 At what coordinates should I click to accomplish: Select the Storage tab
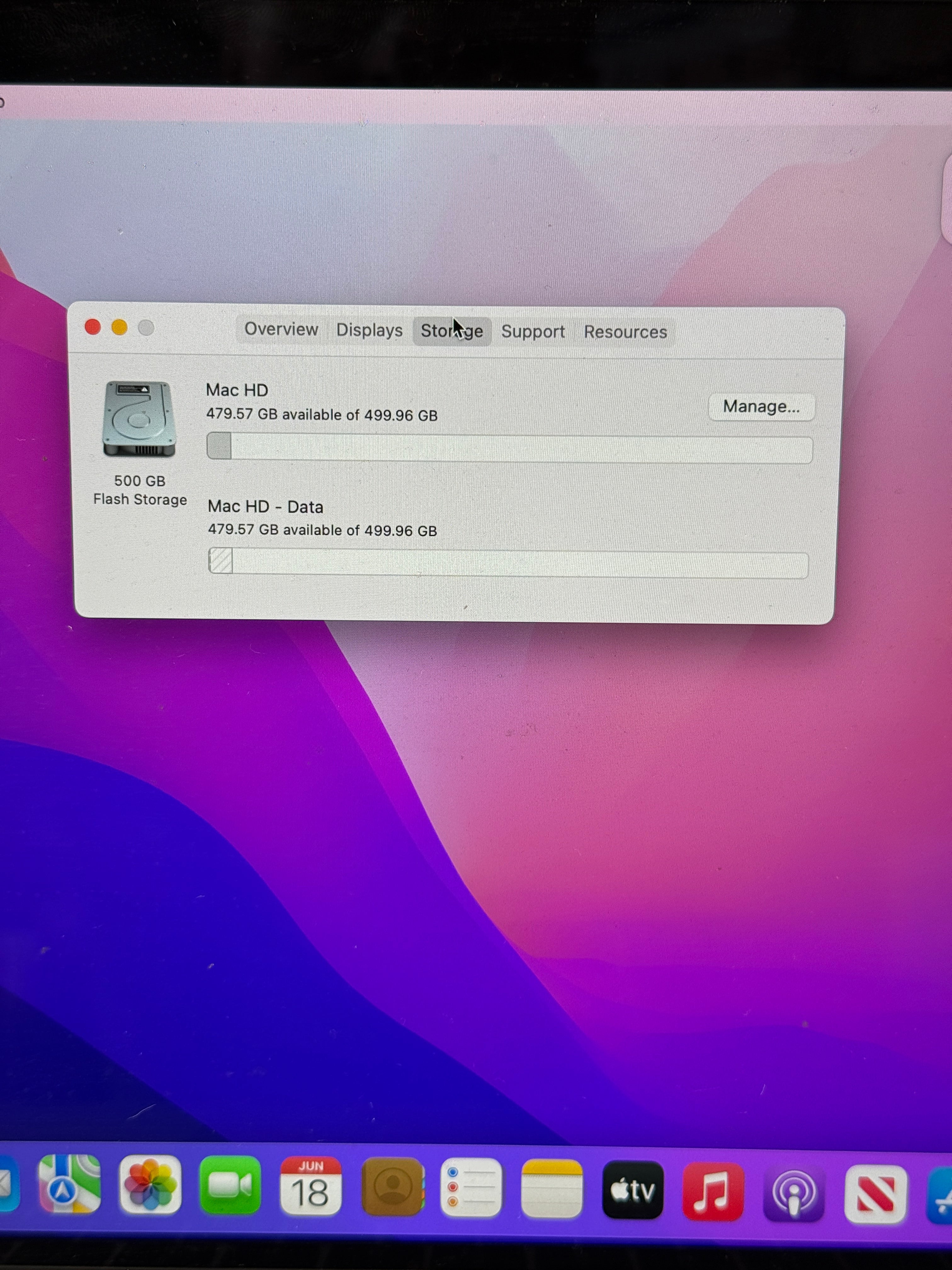click(x=452, y=331)
